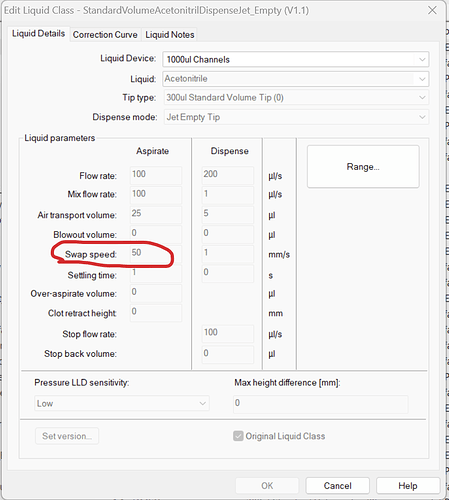Viewport: 449px width, 500px height.
Task: Open the Dispense mode dropdown
Action: click(296, 117)
